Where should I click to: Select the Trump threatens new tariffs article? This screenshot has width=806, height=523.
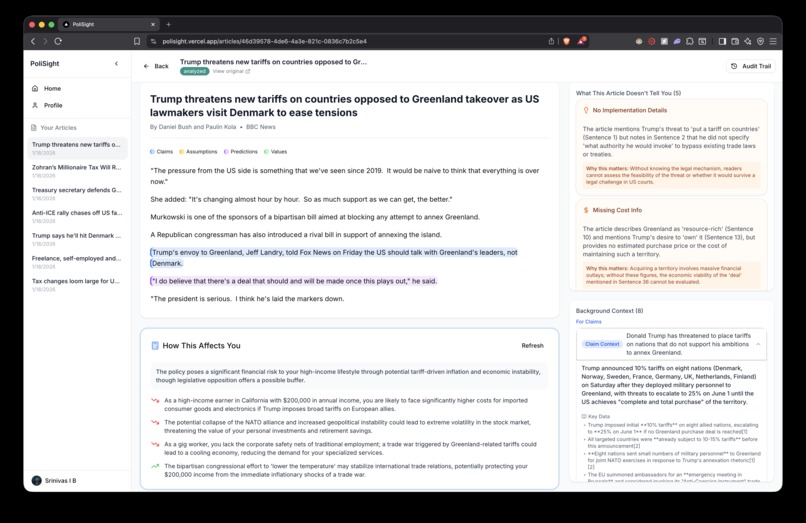pos(77,148)
